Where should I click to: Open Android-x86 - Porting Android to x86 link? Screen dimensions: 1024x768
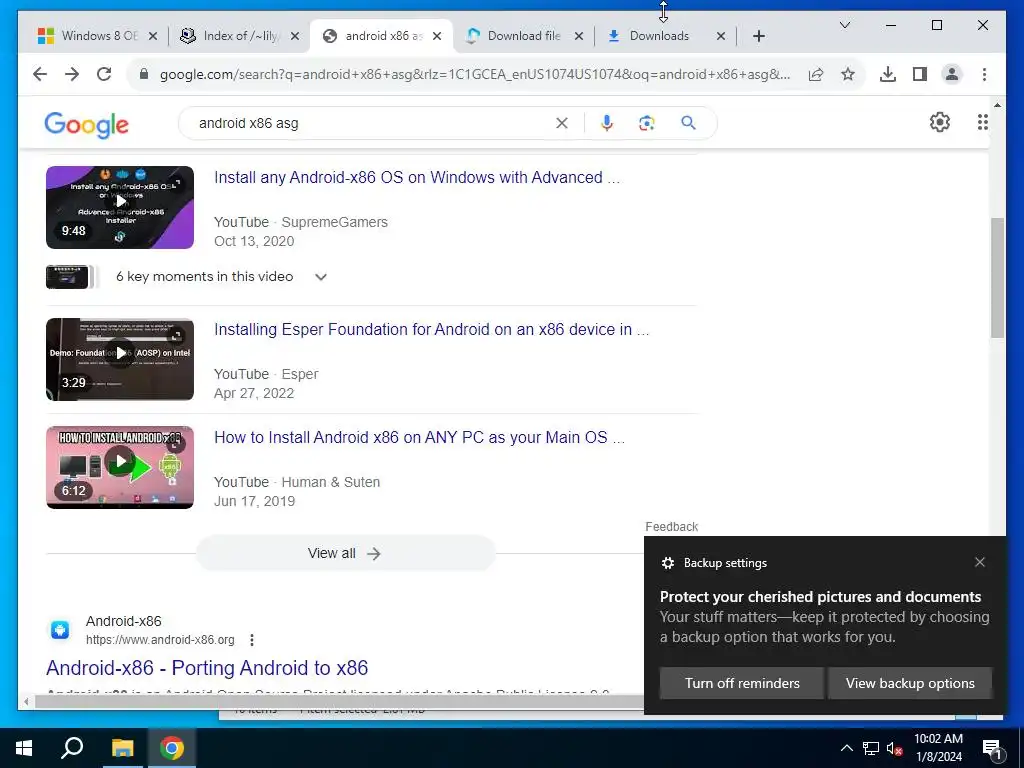(x=207, y=668)
